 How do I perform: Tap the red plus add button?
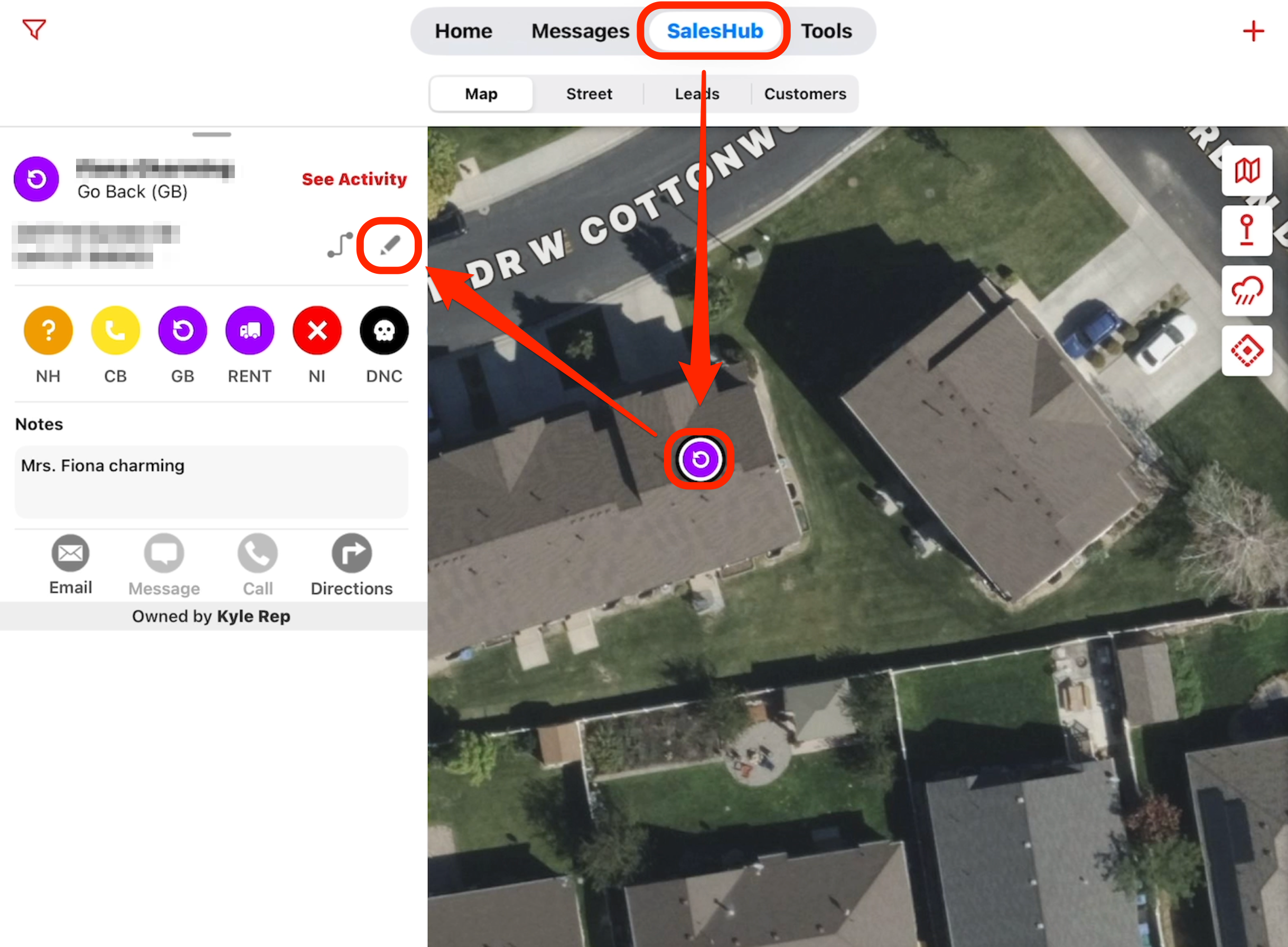(1253, 31)
